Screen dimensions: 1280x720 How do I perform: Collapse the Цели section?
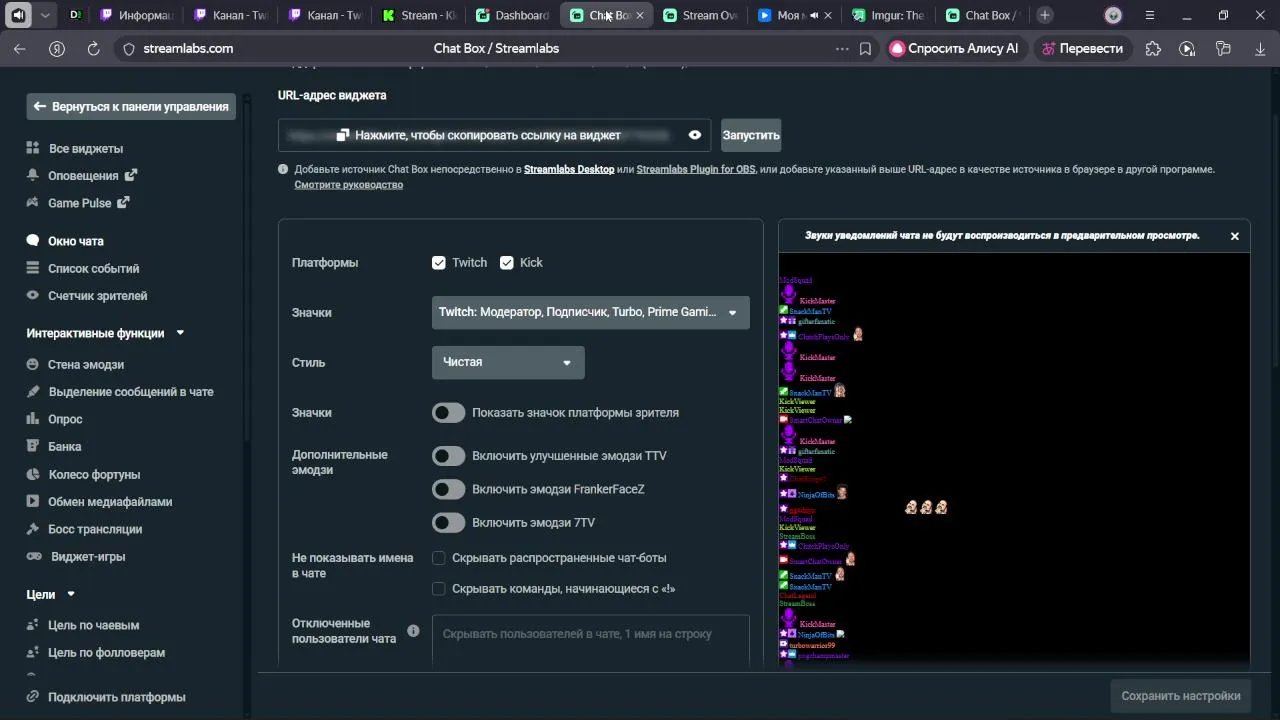click(71, 594)
